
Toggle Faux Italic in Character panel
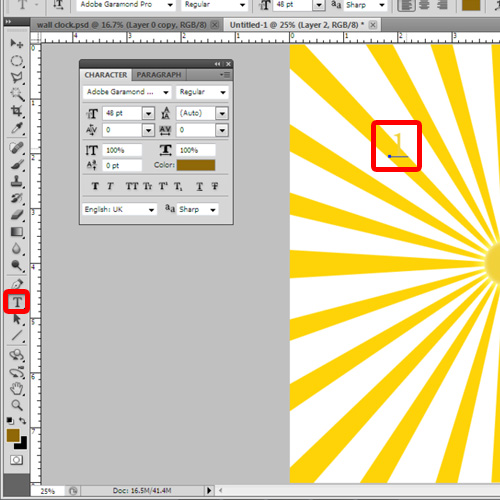coord(110,186)
